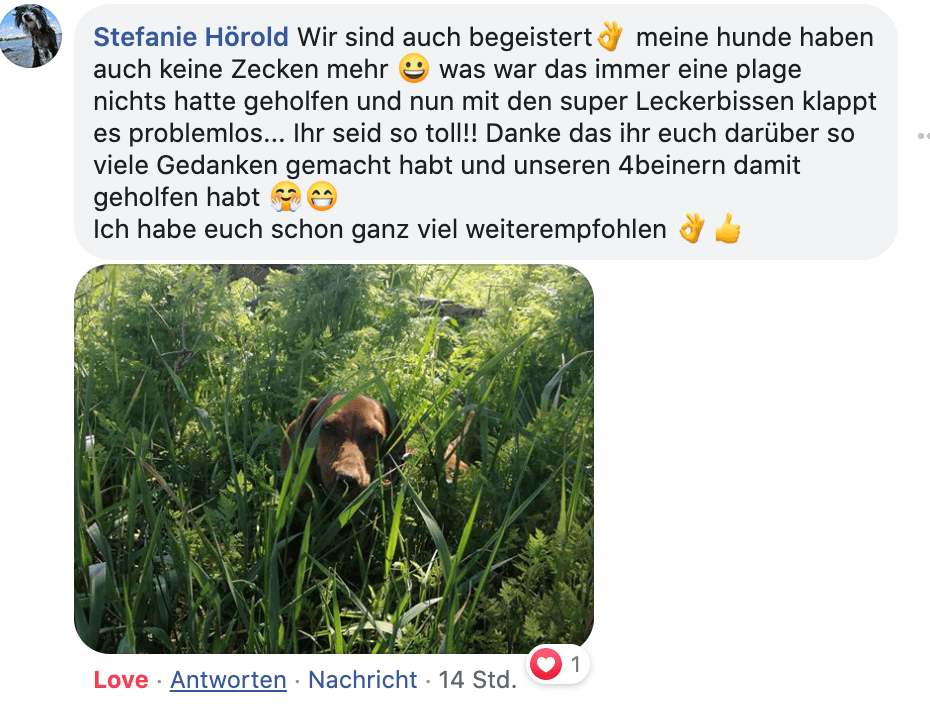Click beaming grin emoji after geholfen habt
This screenshot has width=930, height=704.
[322, 197]
